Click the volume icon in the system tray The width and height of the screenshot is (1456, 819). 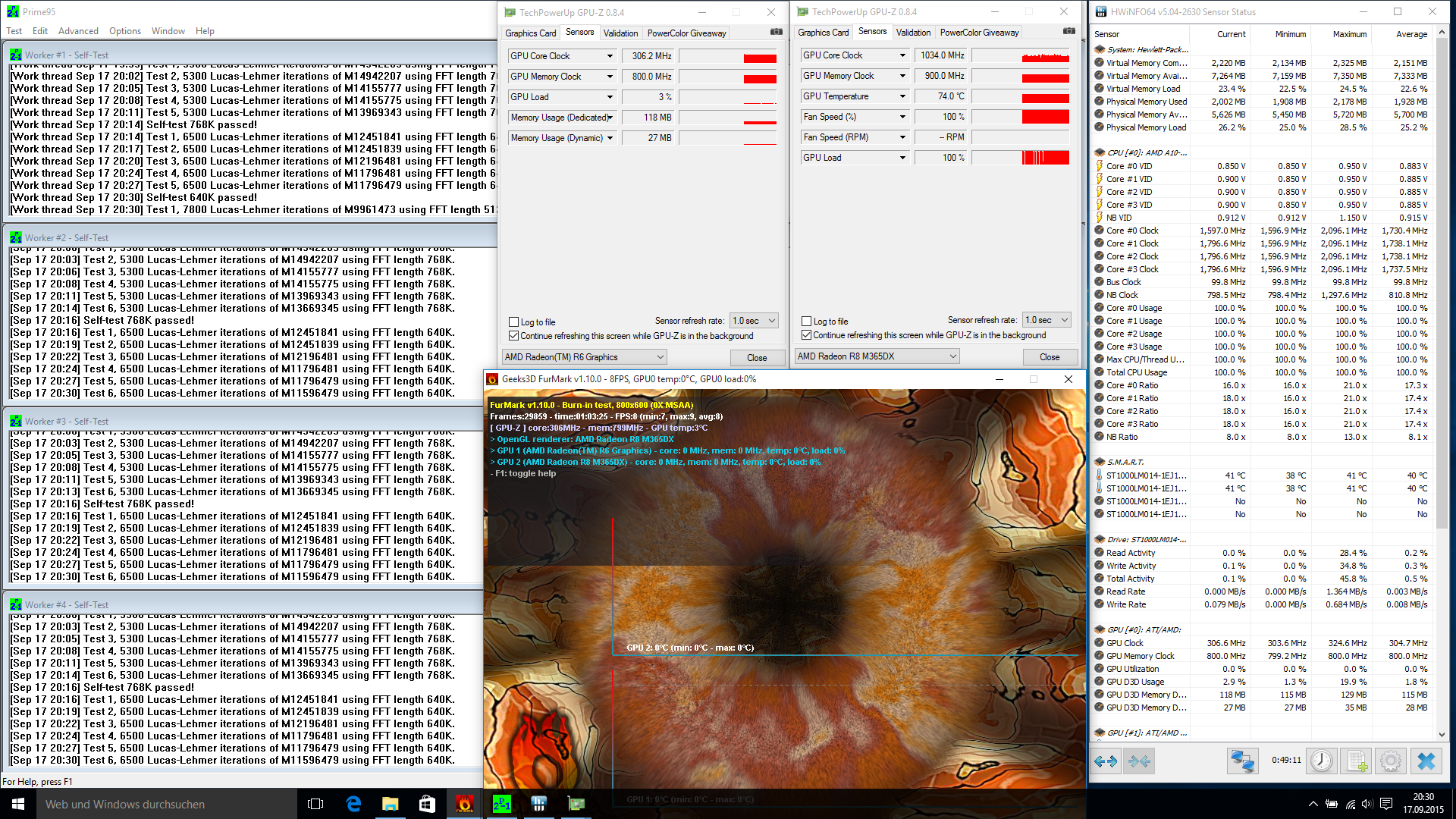[1367, 804]
